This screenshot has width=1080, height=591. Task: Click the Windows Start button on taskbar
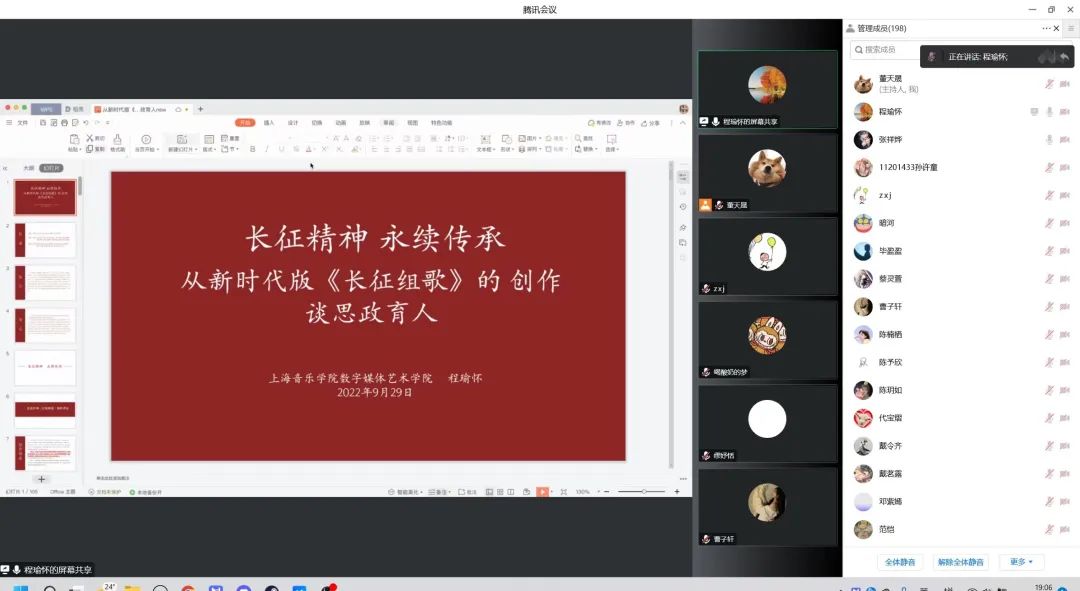(x=19, y=588)
